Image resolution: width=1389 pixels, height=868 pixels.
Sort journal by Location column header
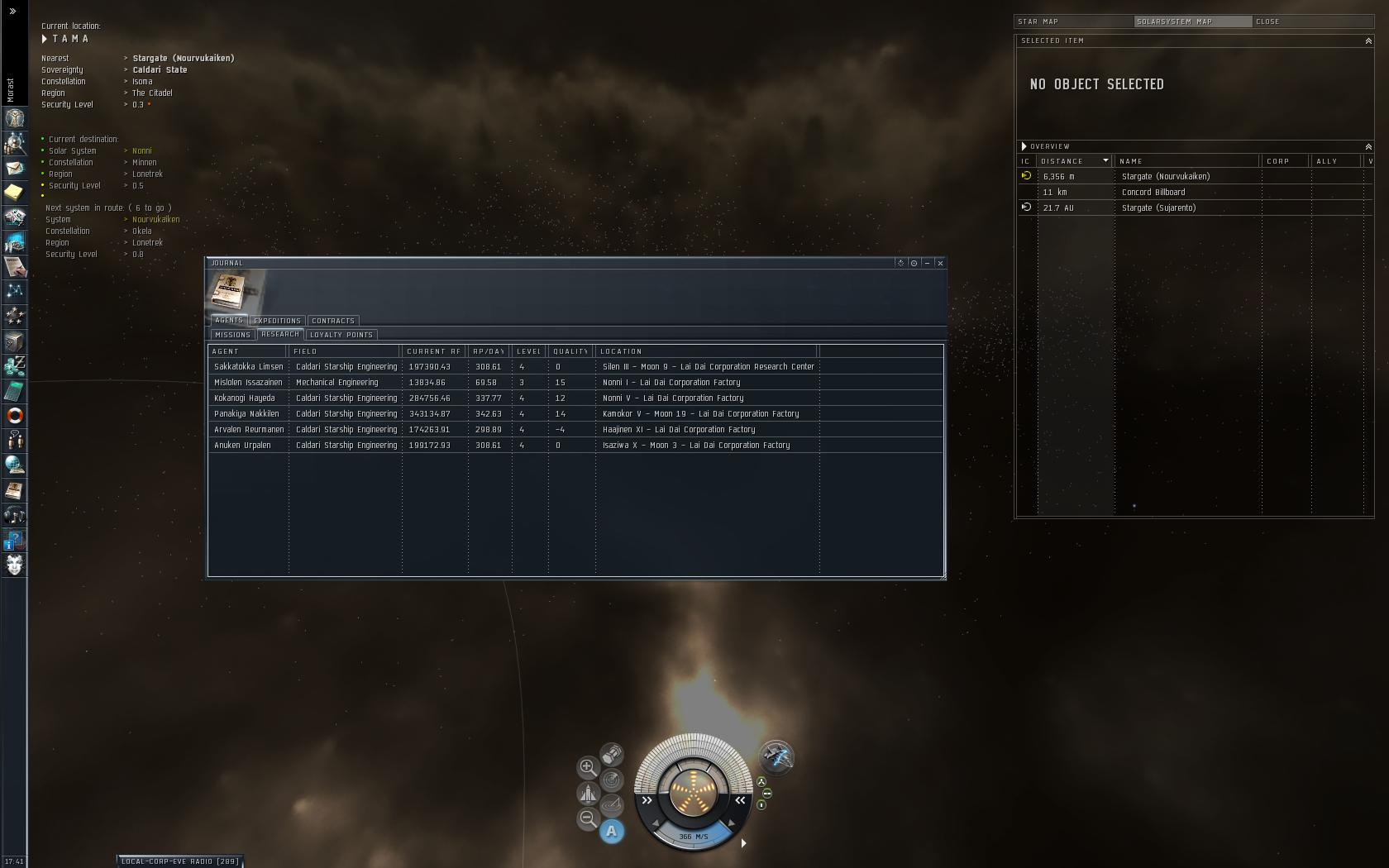tap(706, 351)
